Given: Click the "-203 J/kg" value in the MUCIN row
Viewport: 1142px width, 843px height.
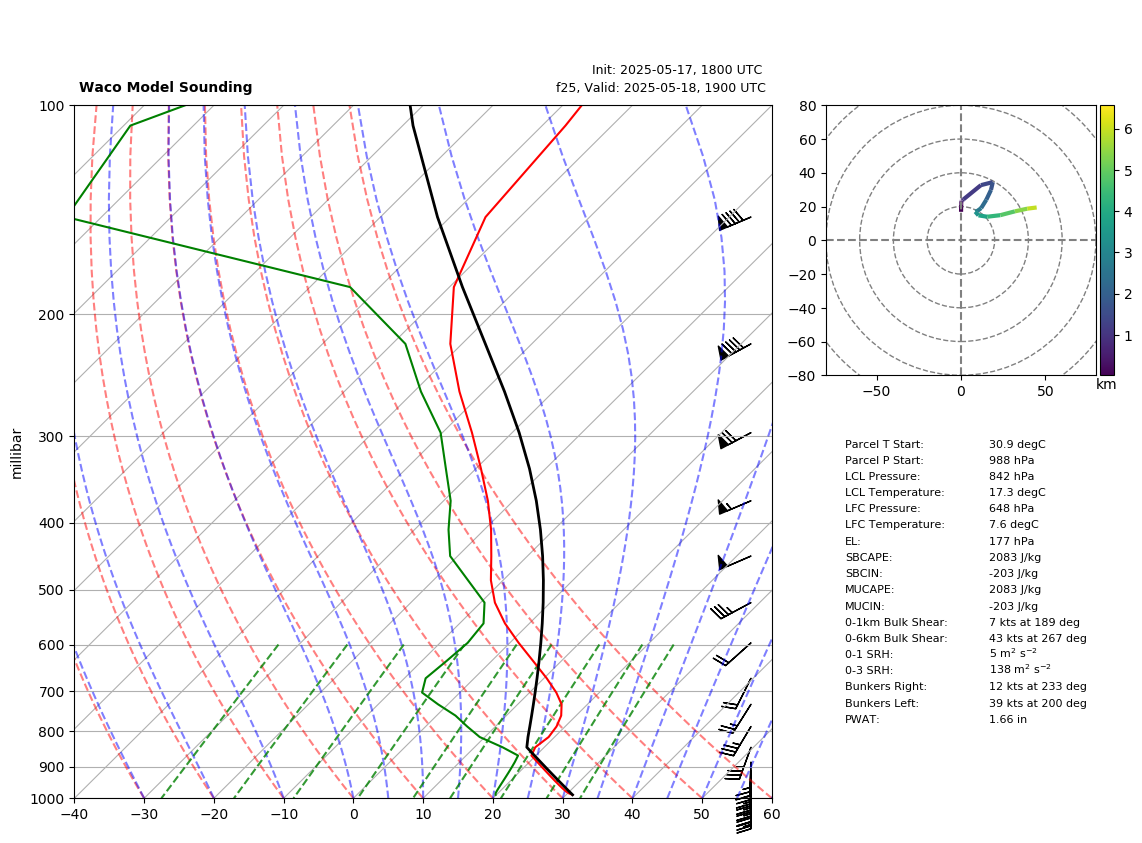Looking at the screenshot, I should coord(1013,606).
